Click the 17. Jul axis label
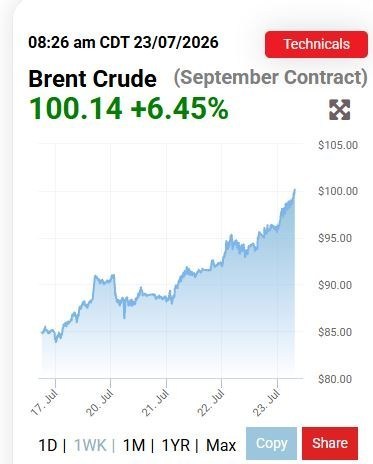The image size is (373, 464). [44, 403]
